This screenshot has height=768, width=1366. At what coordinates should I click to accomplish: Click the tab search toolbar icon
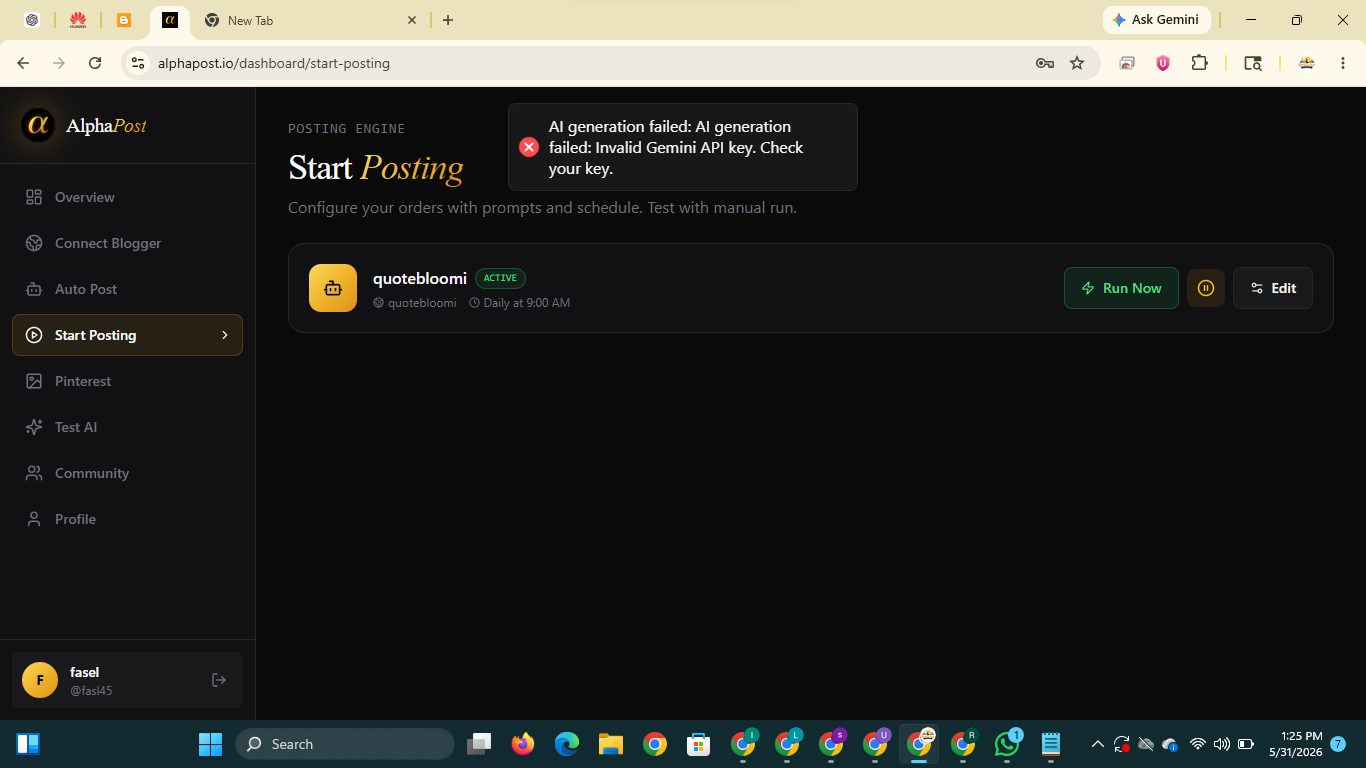click(x=1253, y=63)
